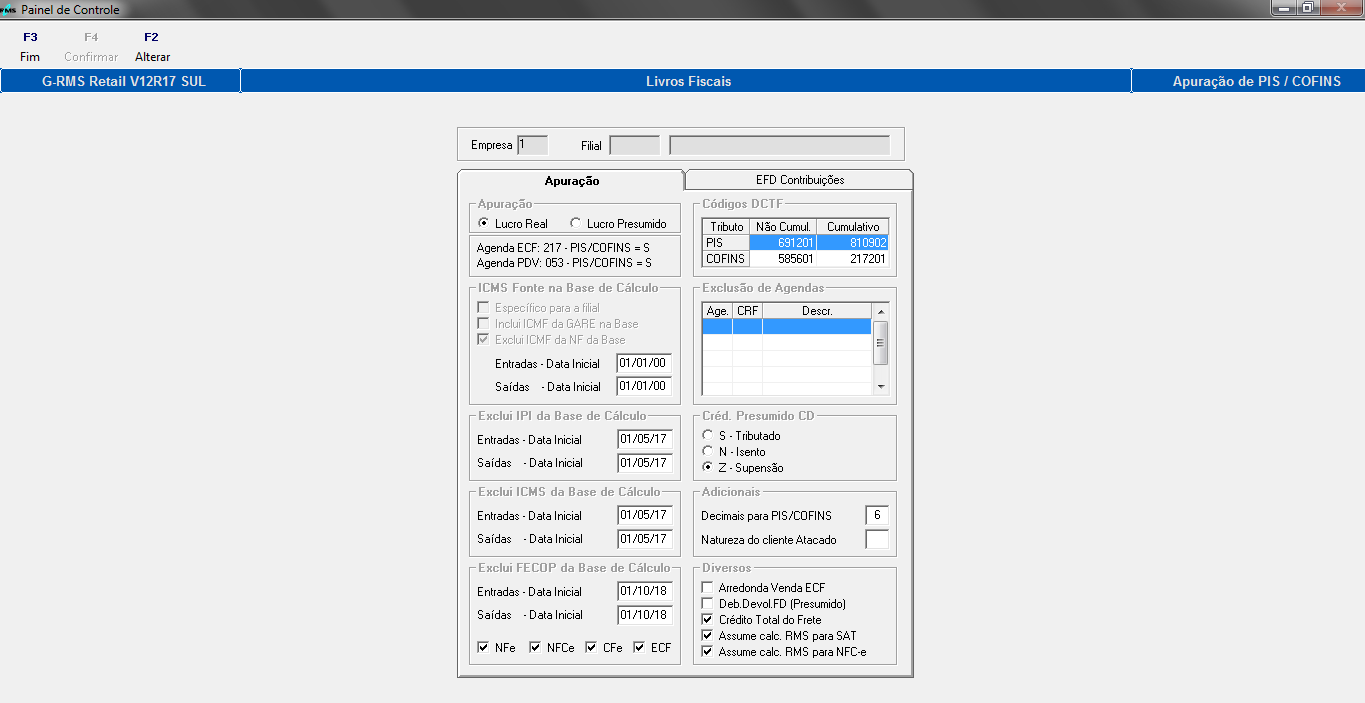Screen dimensions: 1365x703
Task: Select COFINS Não Cumul. cell 585601
Action: tap(783, 258)
